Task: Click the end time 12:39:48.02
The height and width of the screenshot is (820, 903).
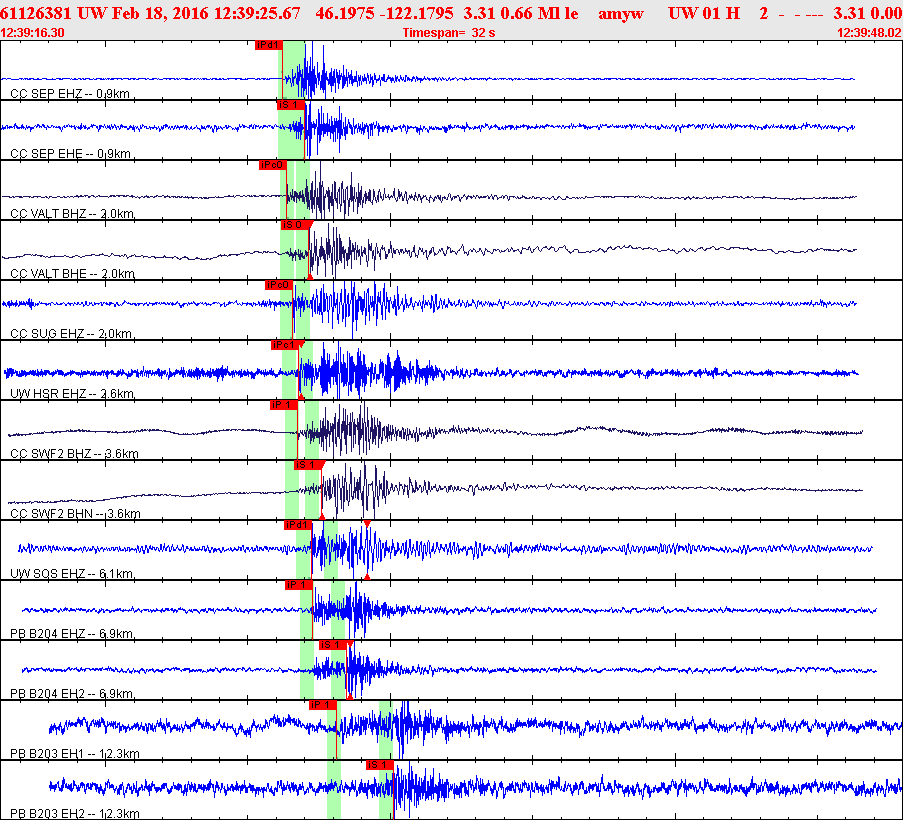Action: (x=870, y=33)
